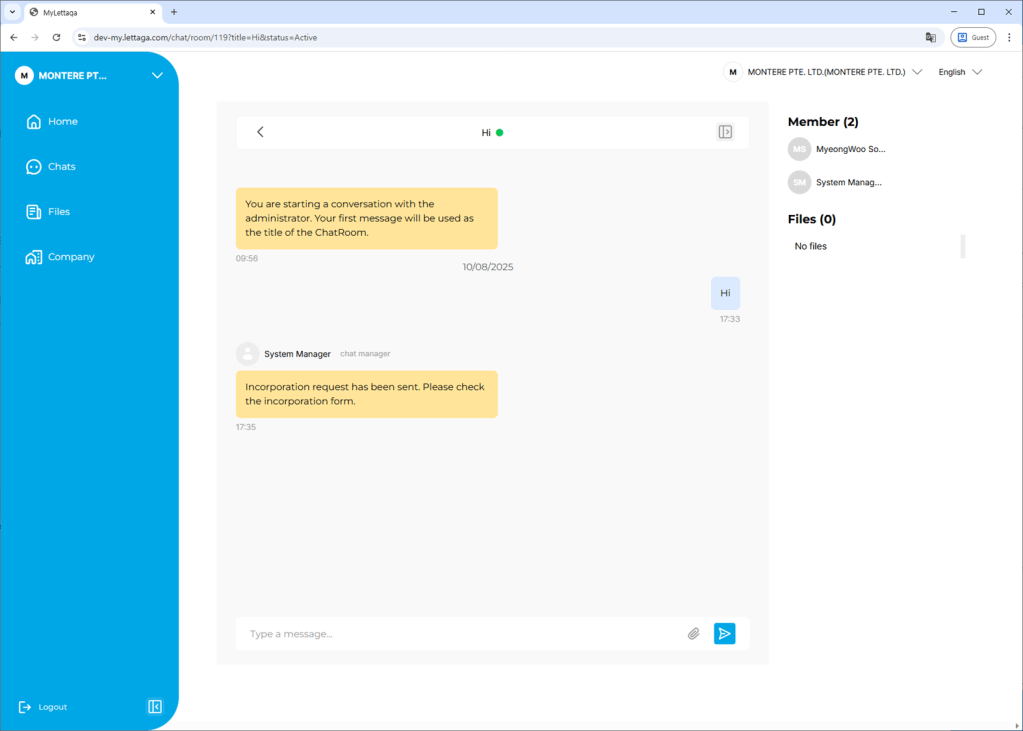The width and height of the screenshot is (1023, 731).
Task: Click the Home house icon
Action: click(x=34, y=122)
